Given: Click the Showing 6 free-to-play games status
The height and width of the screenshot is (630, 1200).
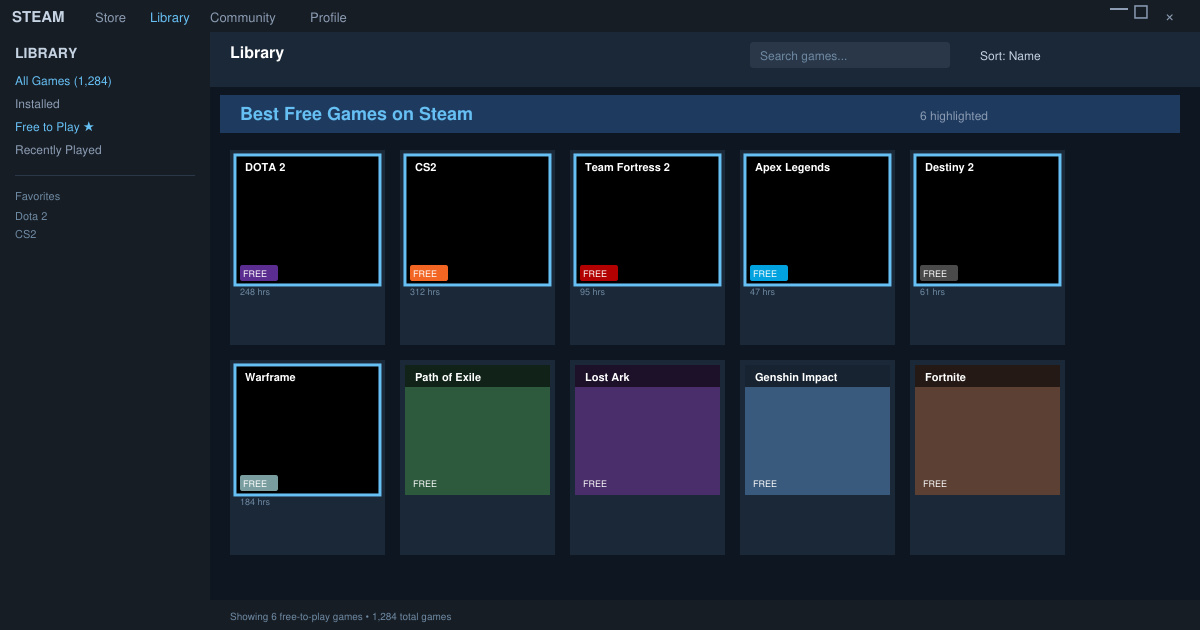Looking at the screenshot, I should click(340, 617).
